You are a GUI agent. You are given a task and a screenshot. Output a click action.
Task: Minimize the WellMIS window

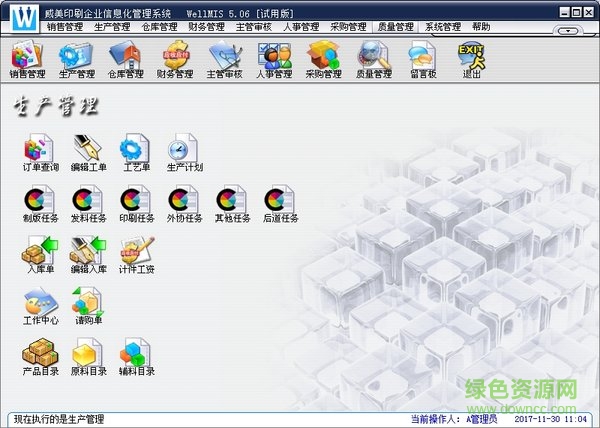click(x=564, y=12)
